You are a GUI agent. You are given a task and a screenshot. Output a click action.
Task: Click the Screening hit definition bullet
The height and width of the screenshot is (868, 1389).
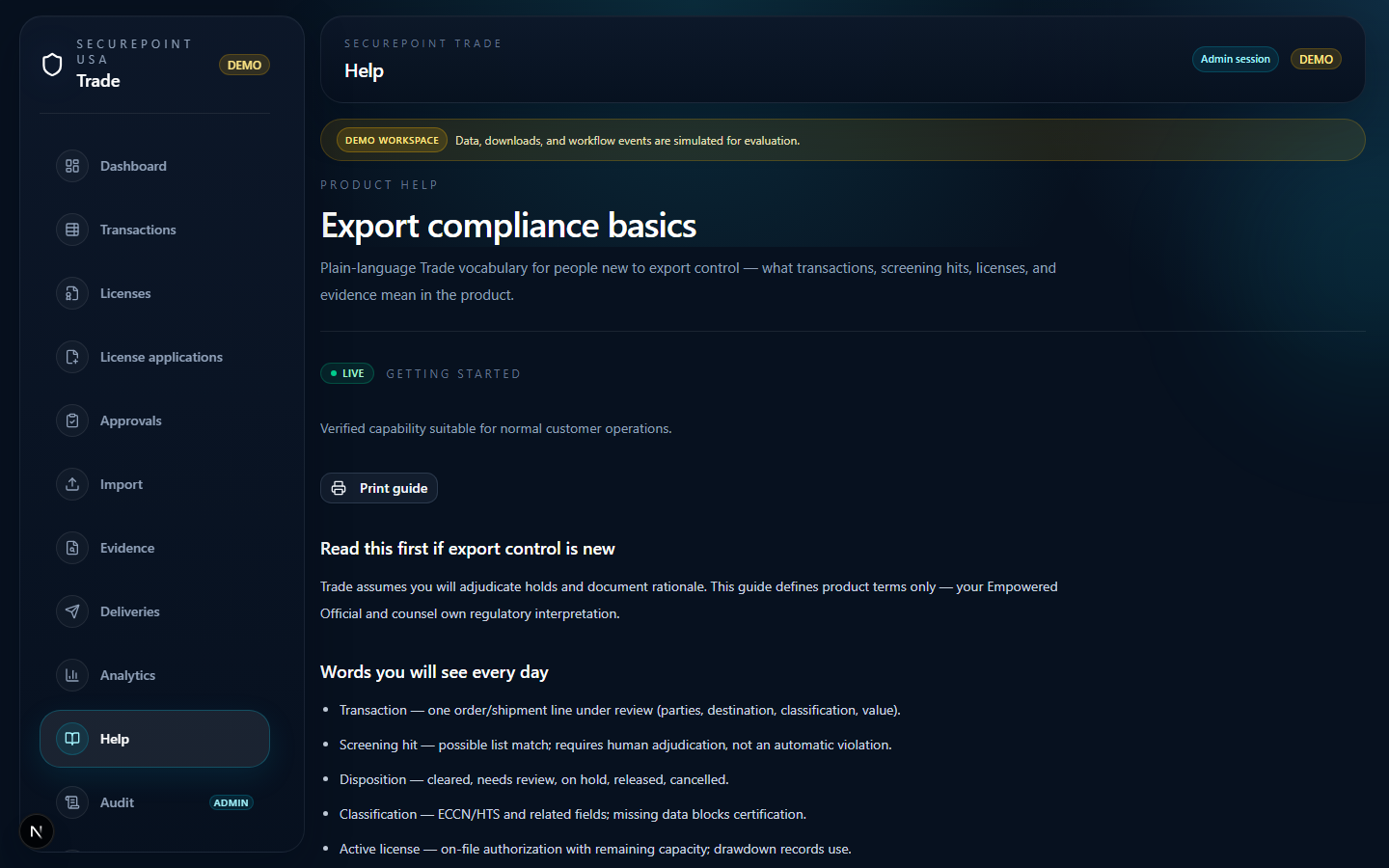pos(615,745)
